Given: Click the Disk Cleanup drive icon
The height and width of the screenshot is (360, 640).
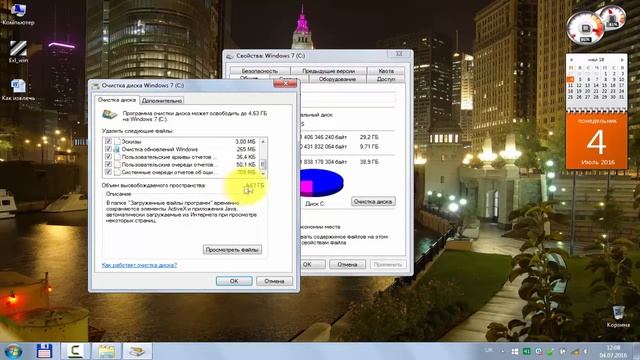Looking at the screenshot, I should point(109,115).
